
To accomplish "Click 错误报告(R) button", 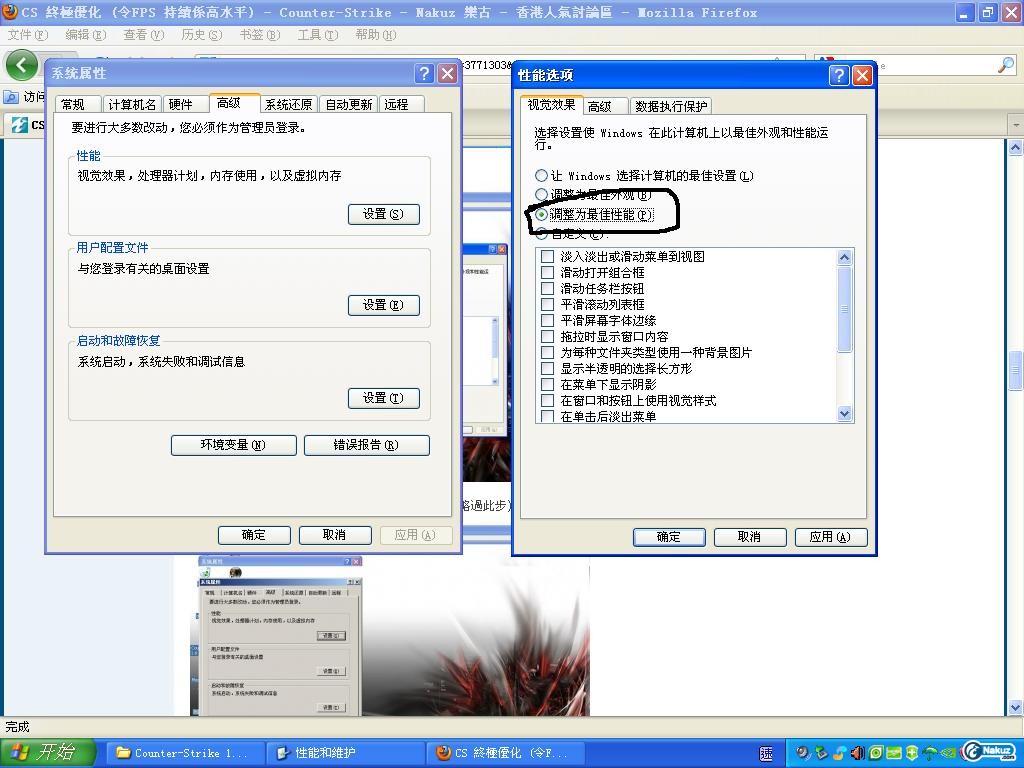I will 366,445.
